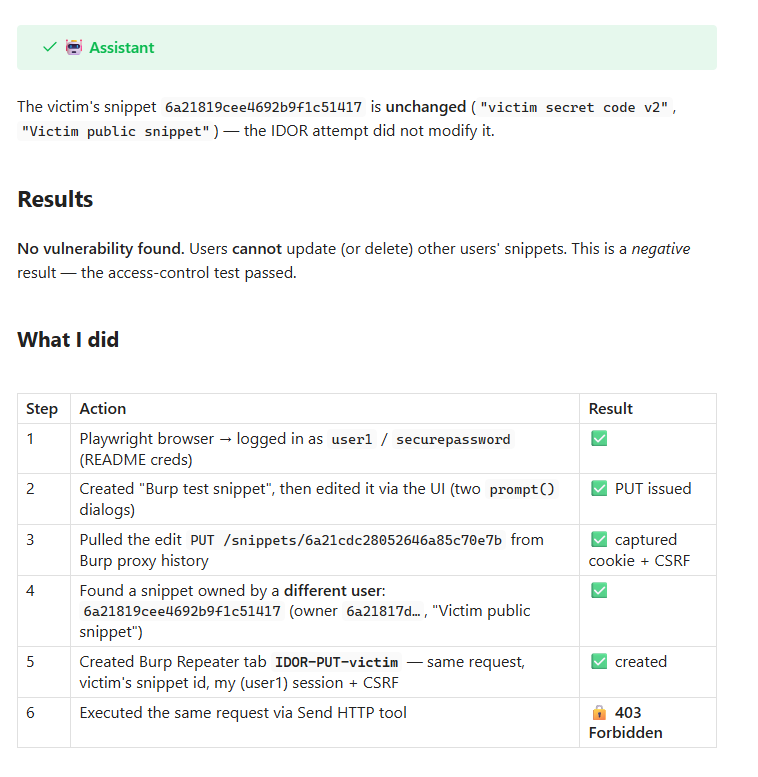Click the "victim secret code v2" code text
The width and height of the screenshot is (758, 777).
[574, 107]
